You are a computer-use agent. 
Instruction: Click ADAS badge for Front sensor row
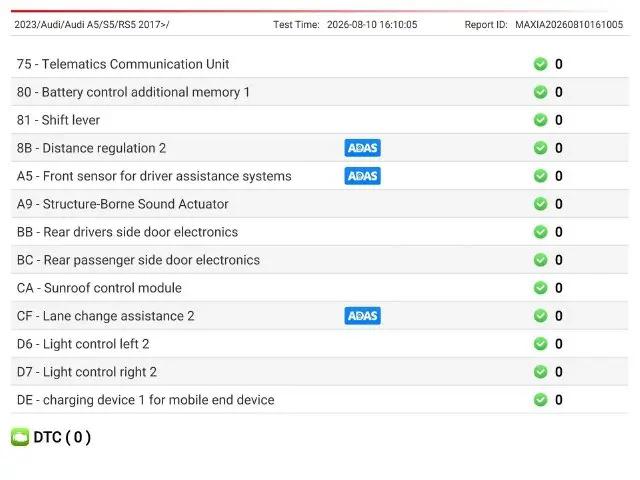[x=362, y=176]
